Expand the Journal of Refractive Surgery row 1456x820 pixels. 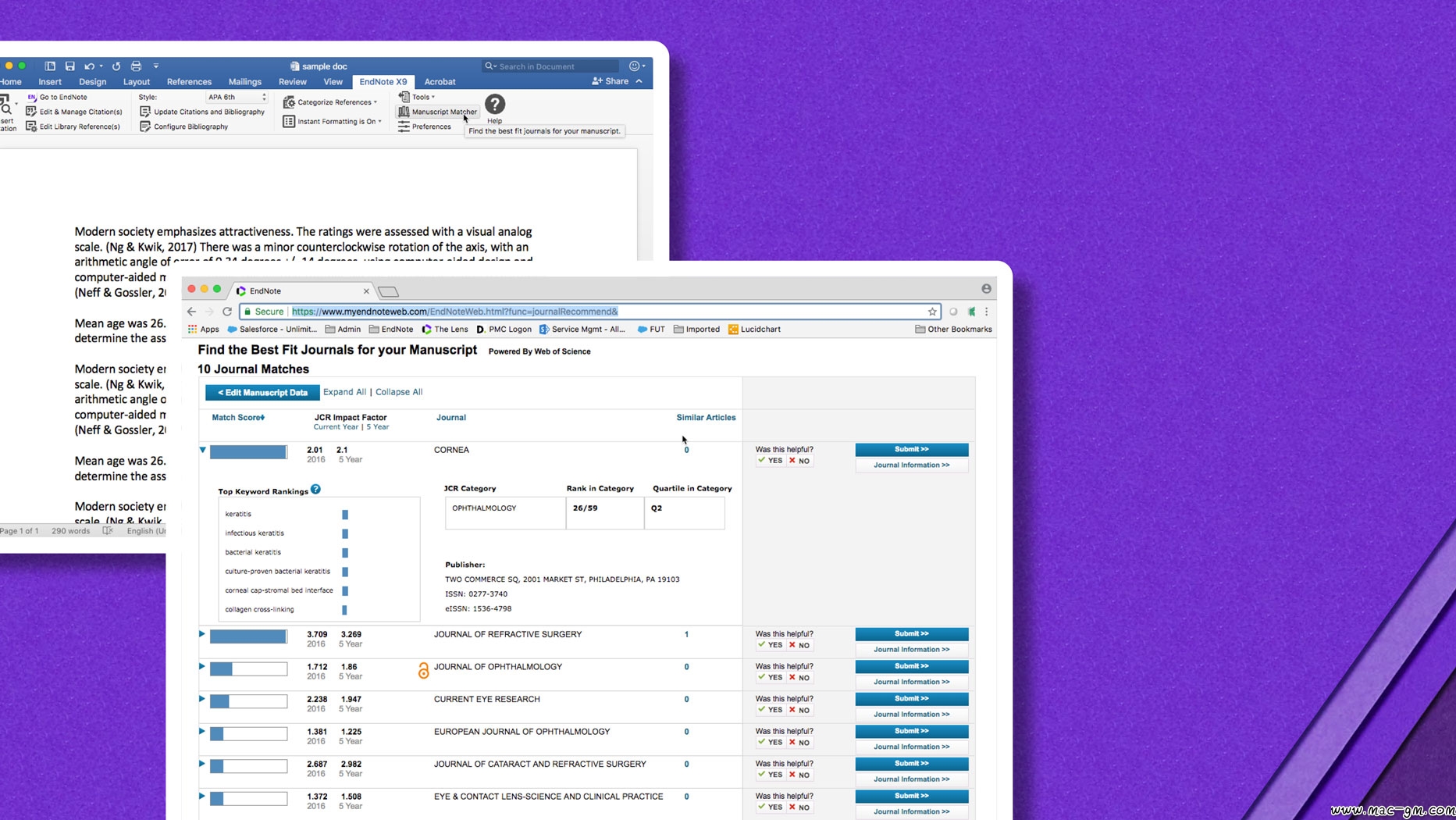tap(202, 634)
